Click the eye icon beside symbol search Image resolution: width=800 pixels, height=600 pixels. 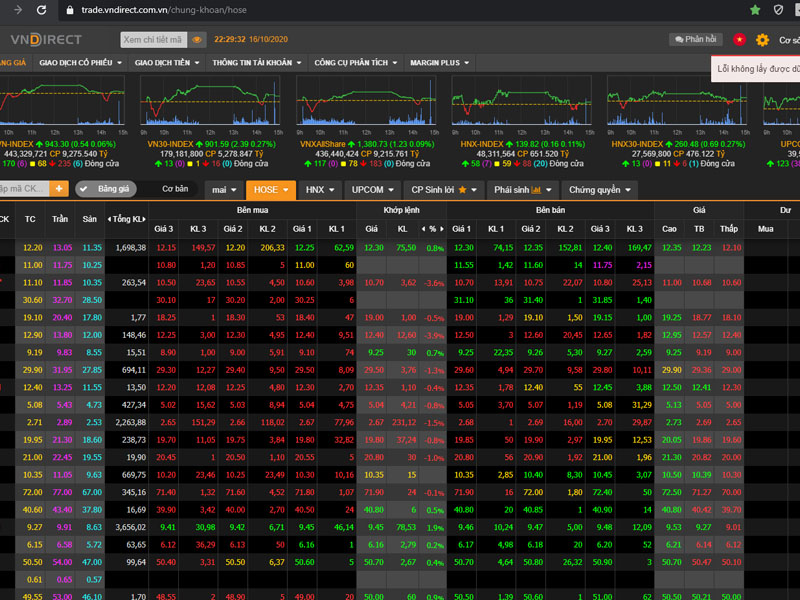[197, 40]
